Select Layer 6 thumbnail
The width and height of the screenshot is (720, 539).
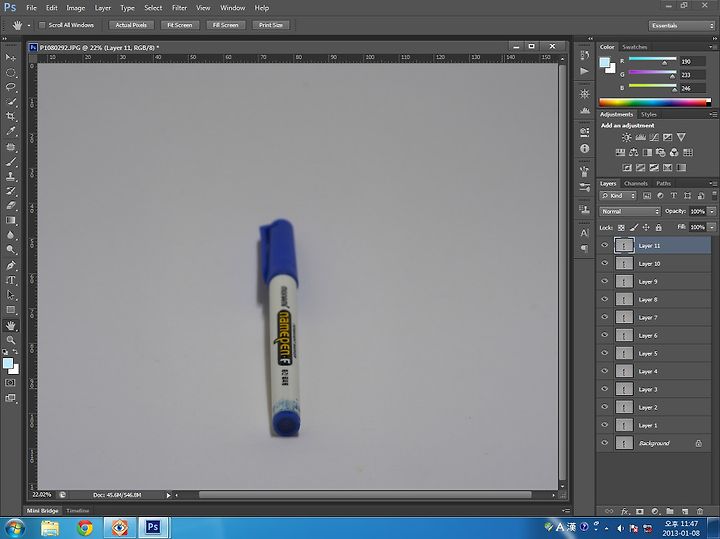624,335
